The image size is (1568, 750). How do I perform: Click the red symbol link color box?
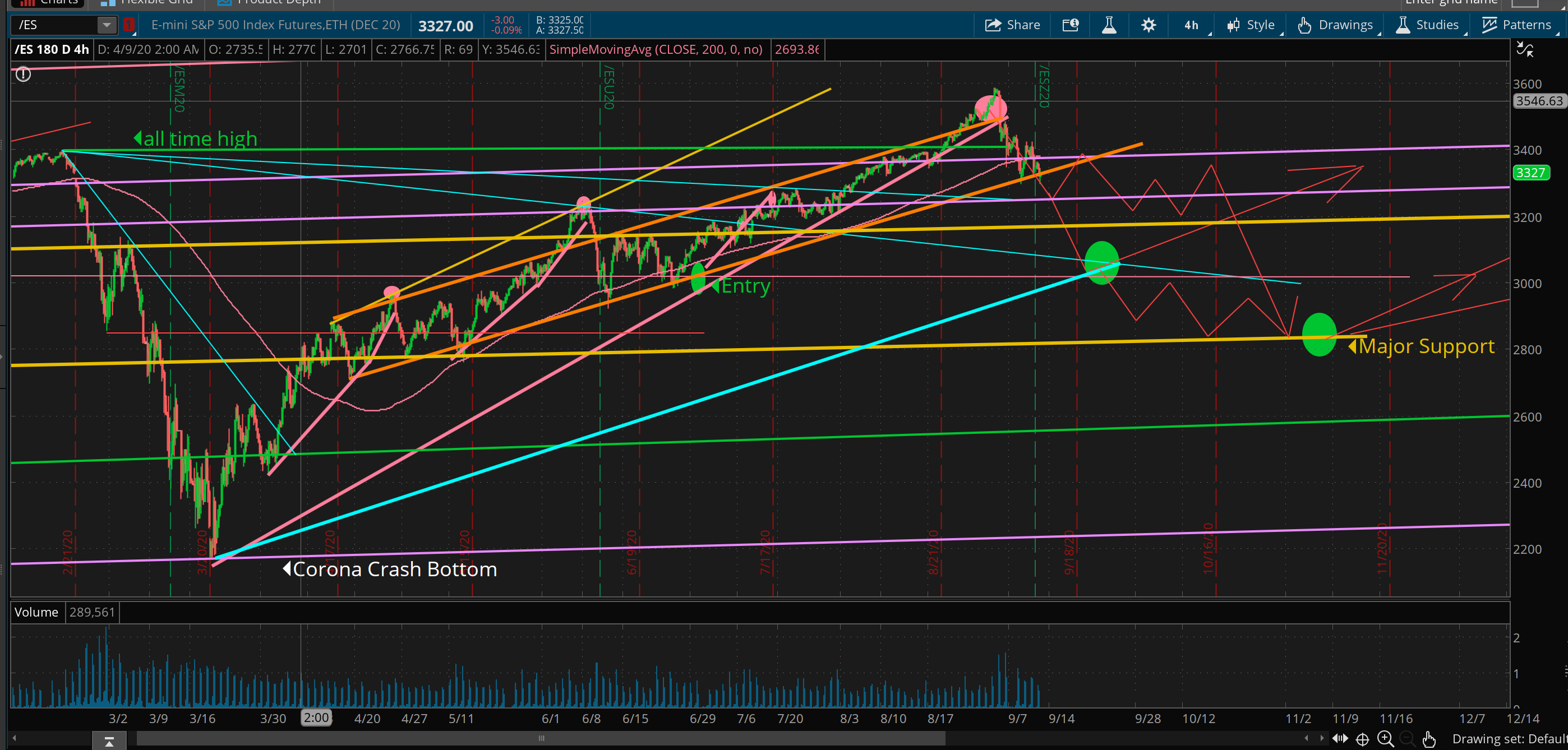tap(129, 25)
